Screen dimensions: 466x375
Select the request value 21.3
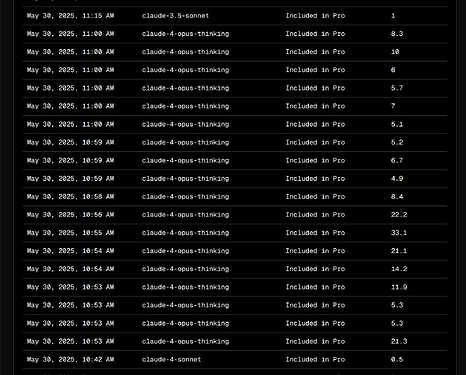[399, 341]
